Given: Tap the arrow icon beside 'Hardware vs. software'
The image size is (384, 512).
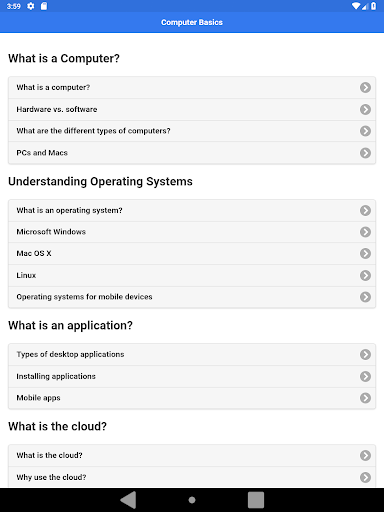Looking at the screenshot, I should [x=365, y=109].
